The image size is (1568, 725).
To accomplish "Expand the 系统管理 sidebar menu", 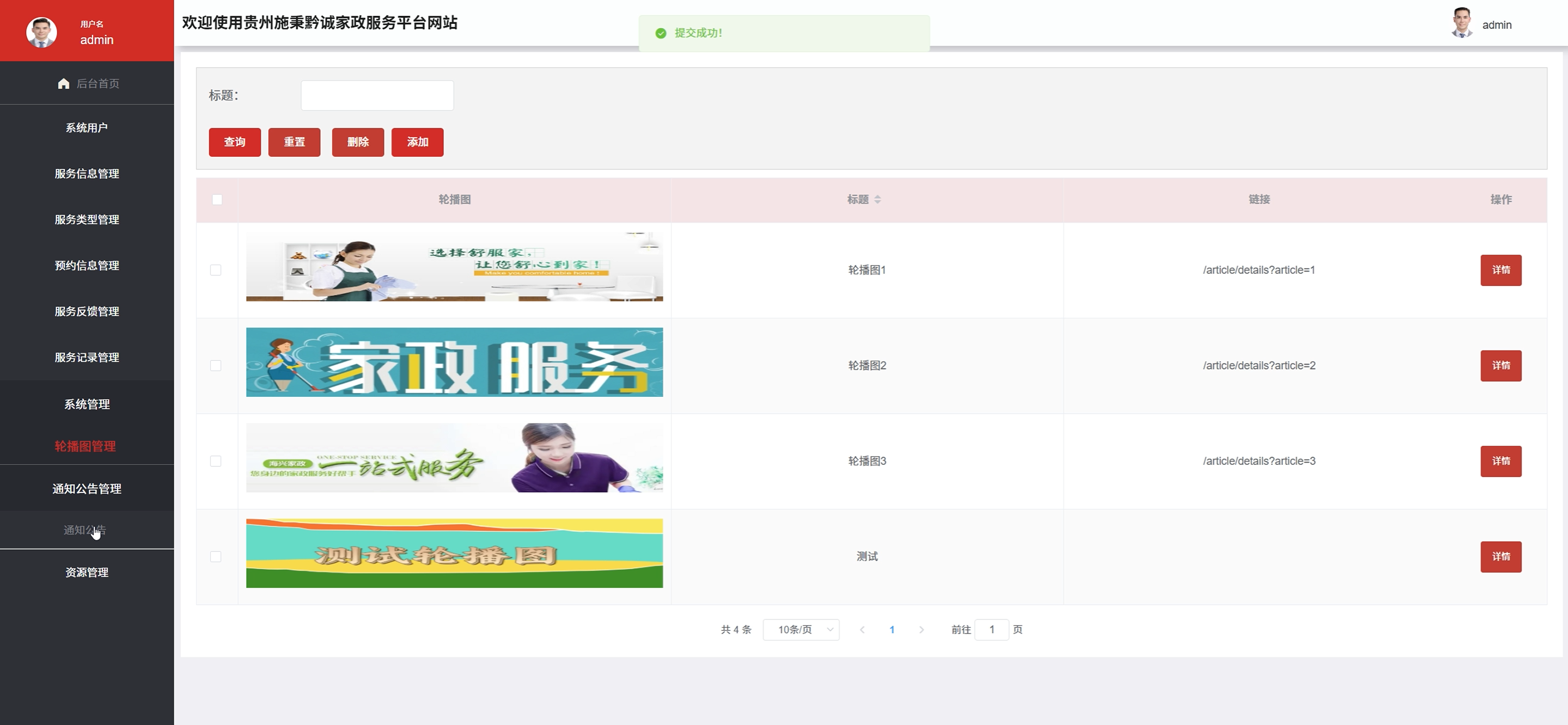I will click(x=87, y=404).
